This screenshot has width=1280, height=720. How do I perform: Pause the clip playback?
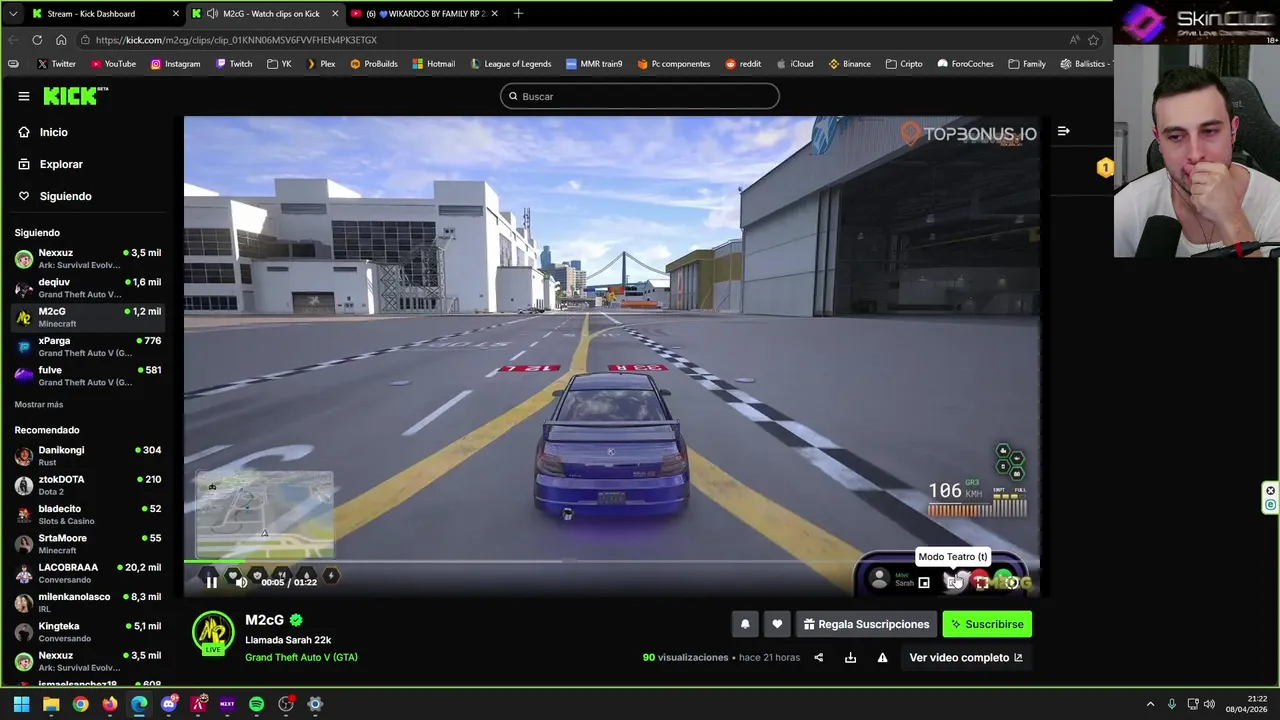[211, 582]
